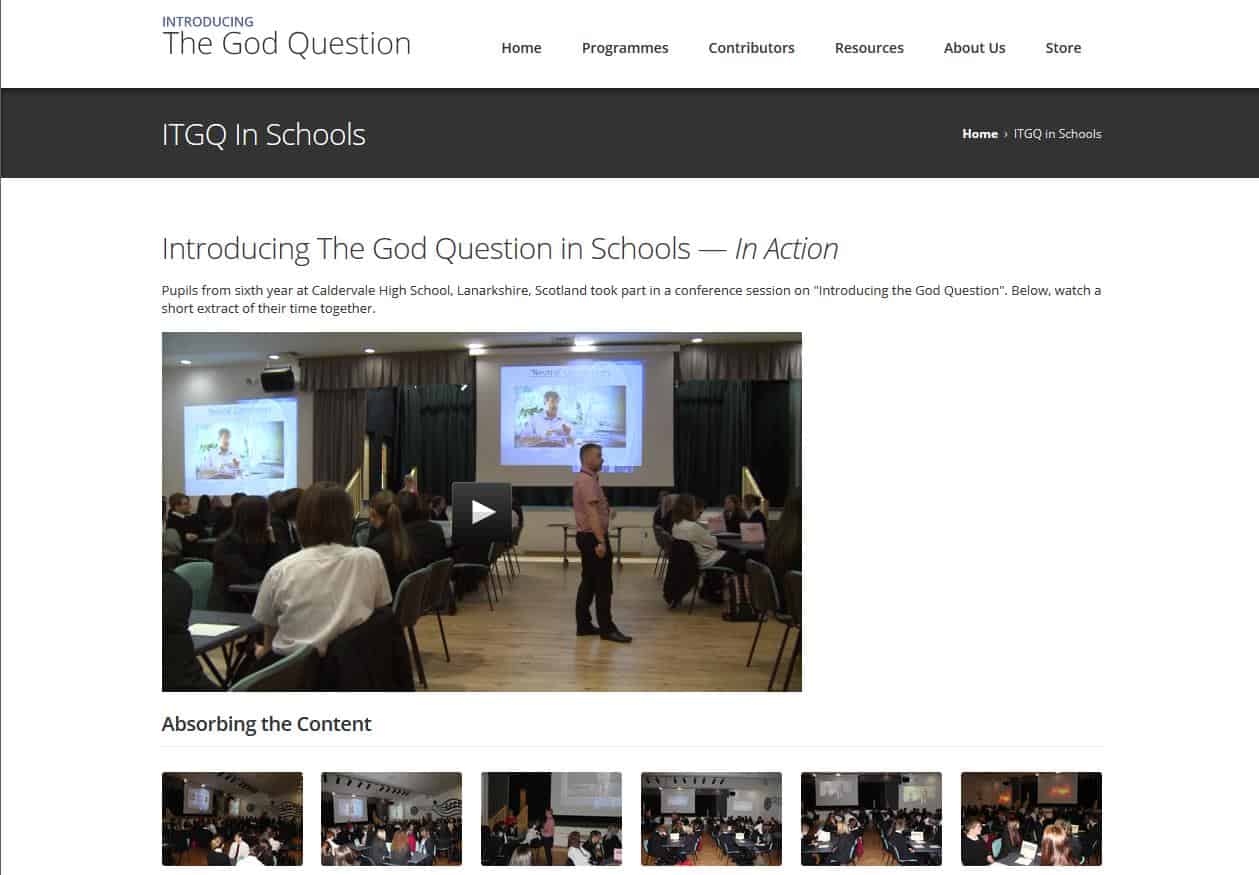The image size is (1259, 875).
Task: Click the Absorbing the Content heading
Action: (266, 724)
